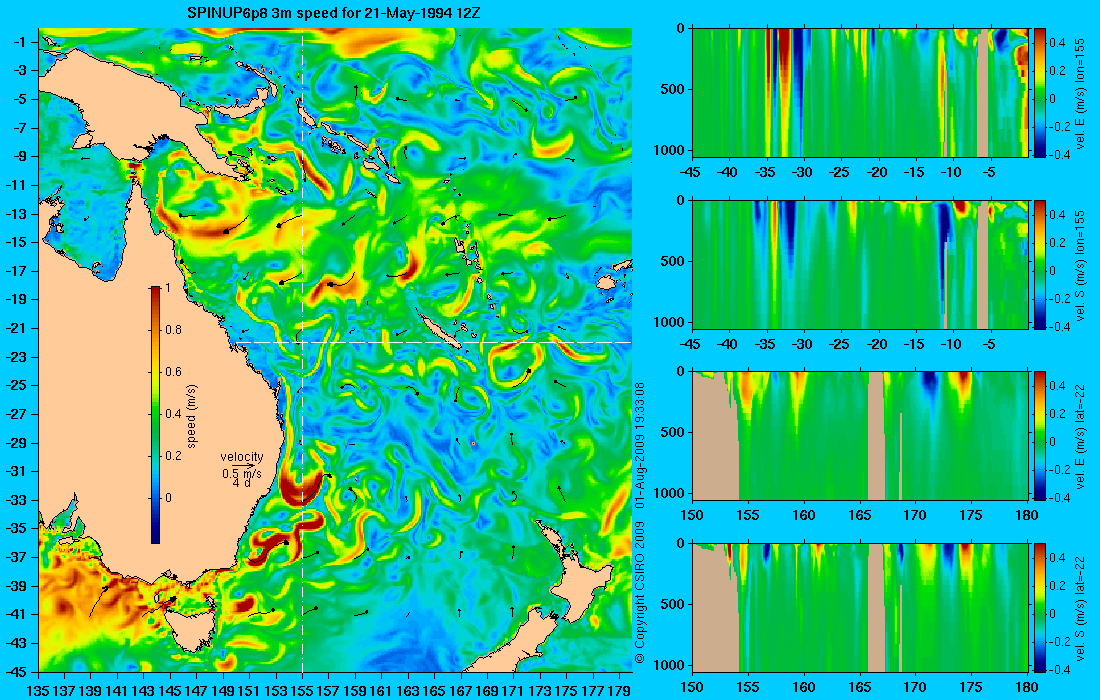The width and height of the screenshot is (1100, 700).
Task: Click the '165' tick on the third section axis
Action: (x=860, y=515)
